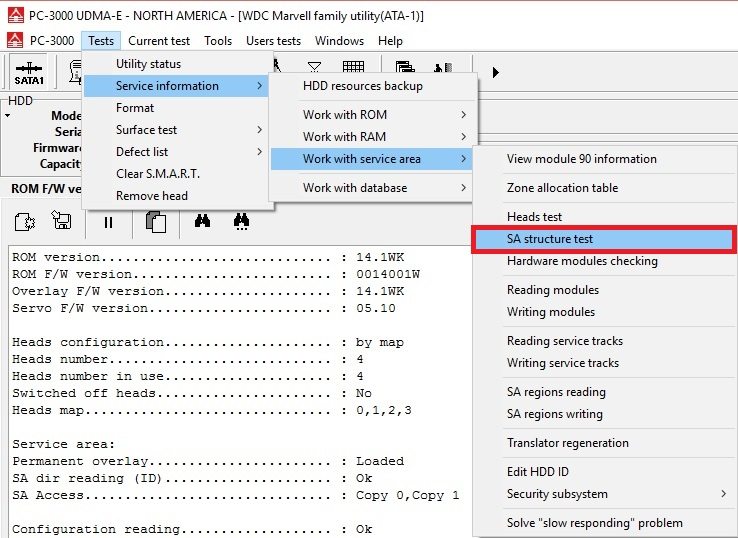Select Edit HDD ID
The image size is (738, 538).
click(605, 472)
